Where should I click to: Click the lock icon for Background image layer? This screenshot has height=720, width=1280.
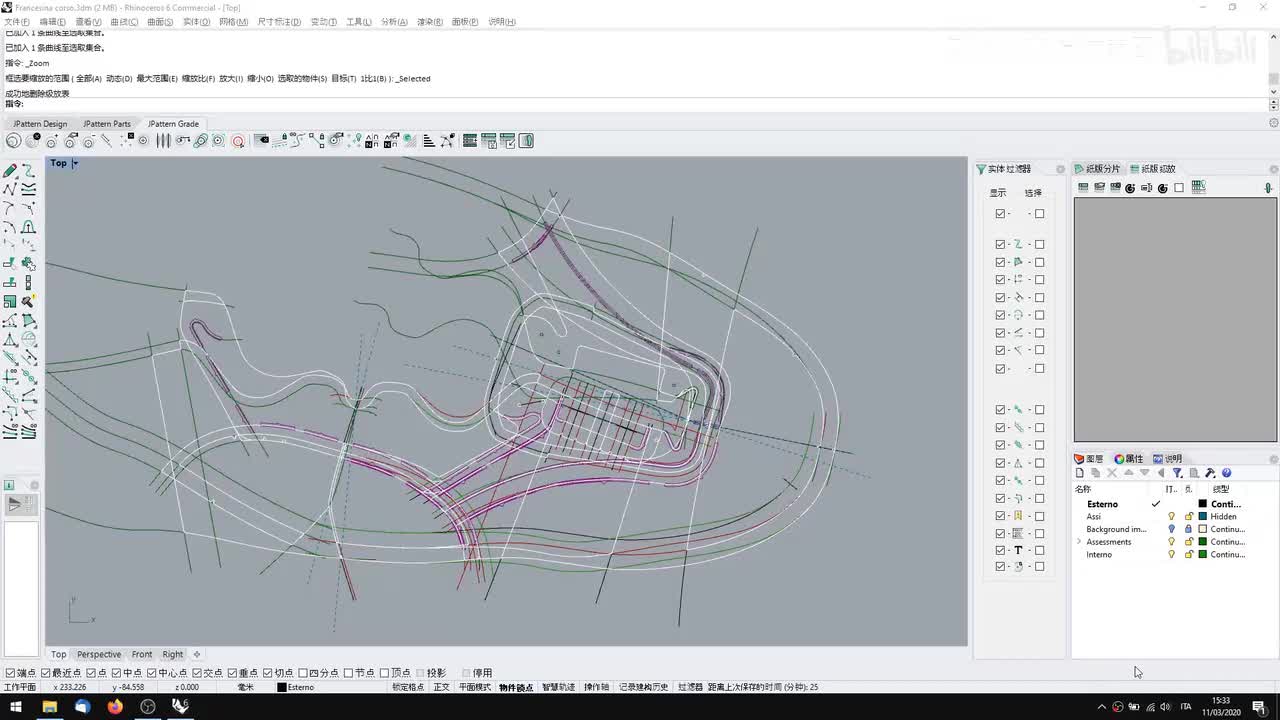1188,529
